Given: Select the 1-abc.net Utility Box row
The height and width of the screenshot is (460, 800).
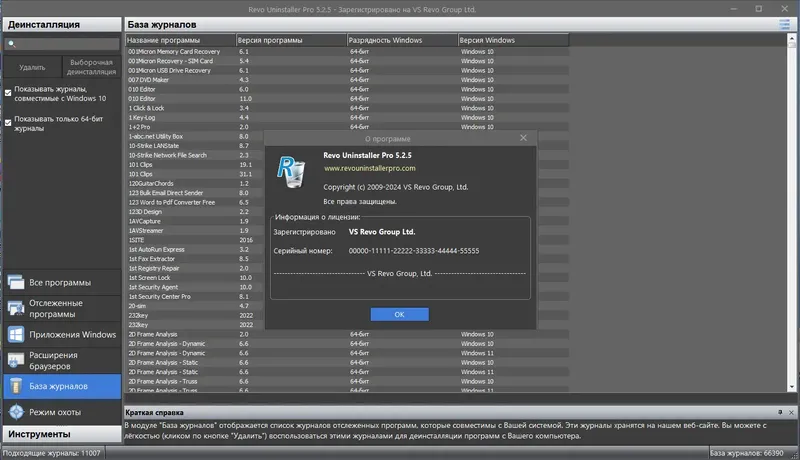Looking at the screenshot, I should [x=194, y=136].
